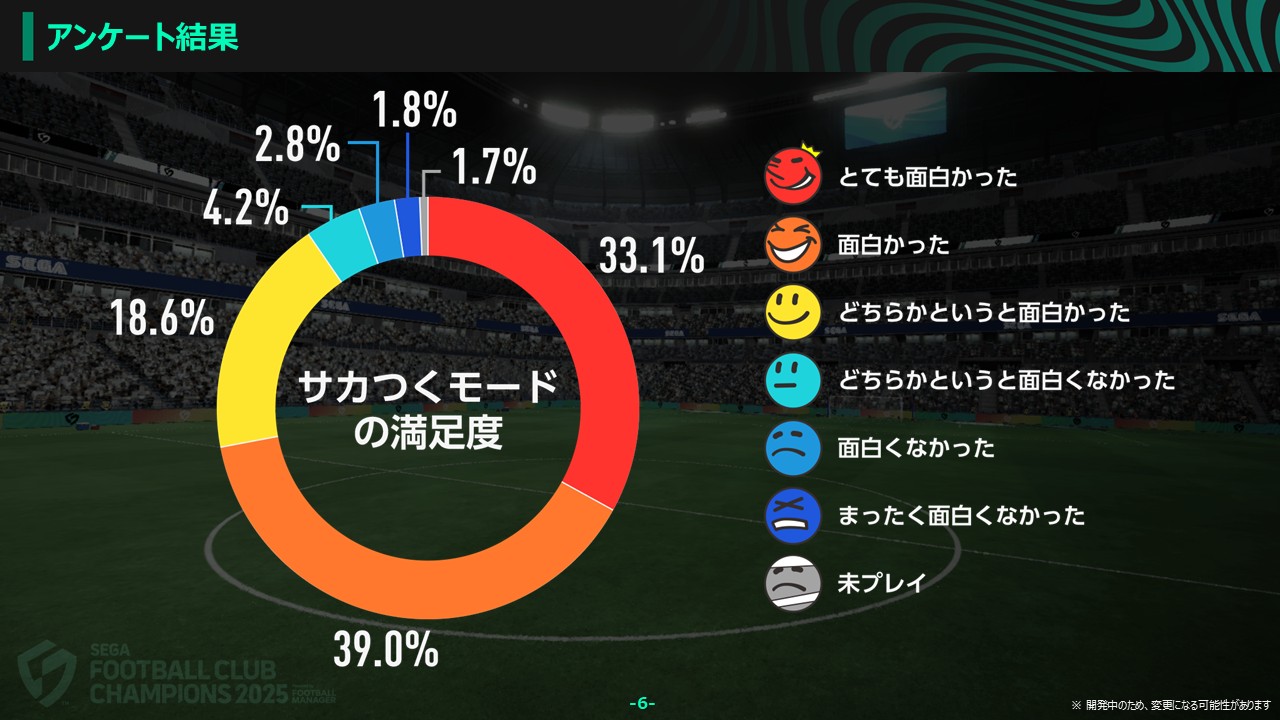Select the gray 未プレイ face icon
The height and width of the screenshot is (720, 1280).
pos(792,583)
